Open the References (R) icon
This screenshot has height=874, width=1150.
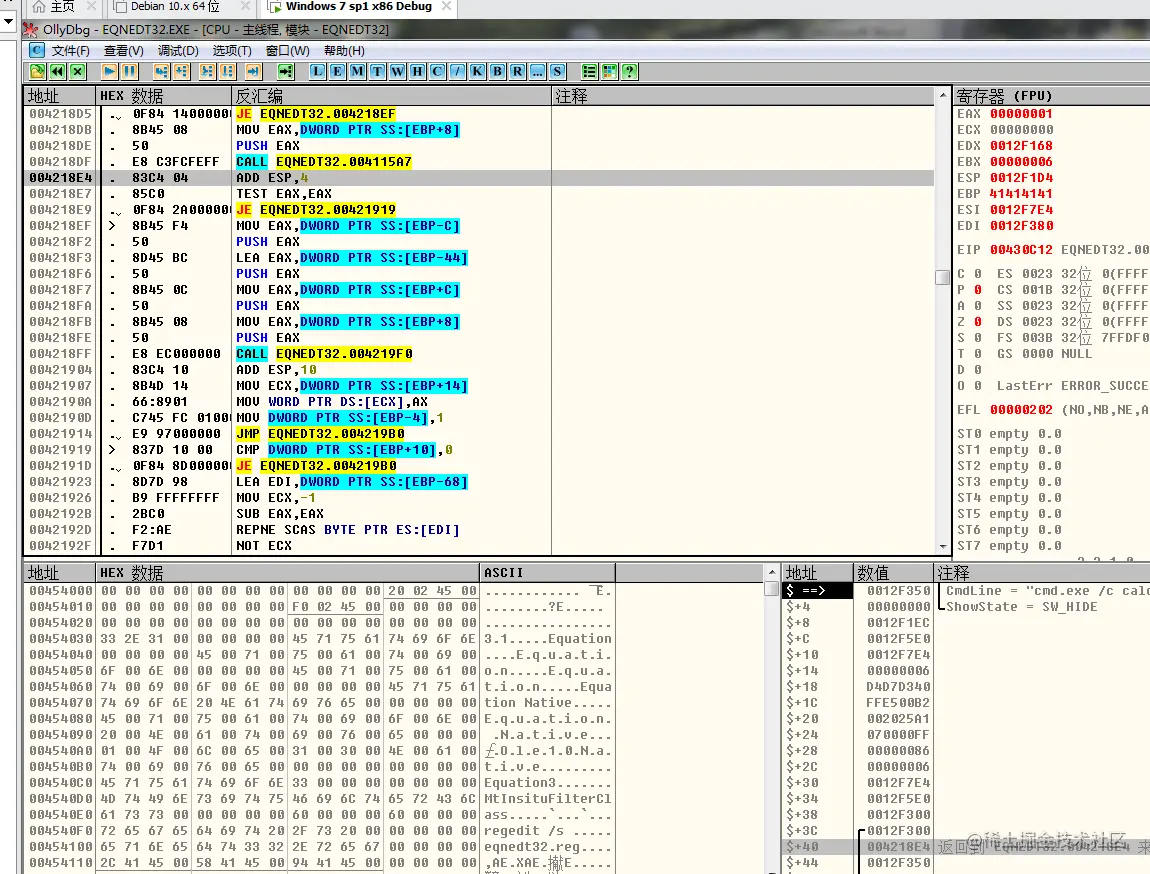518,71
